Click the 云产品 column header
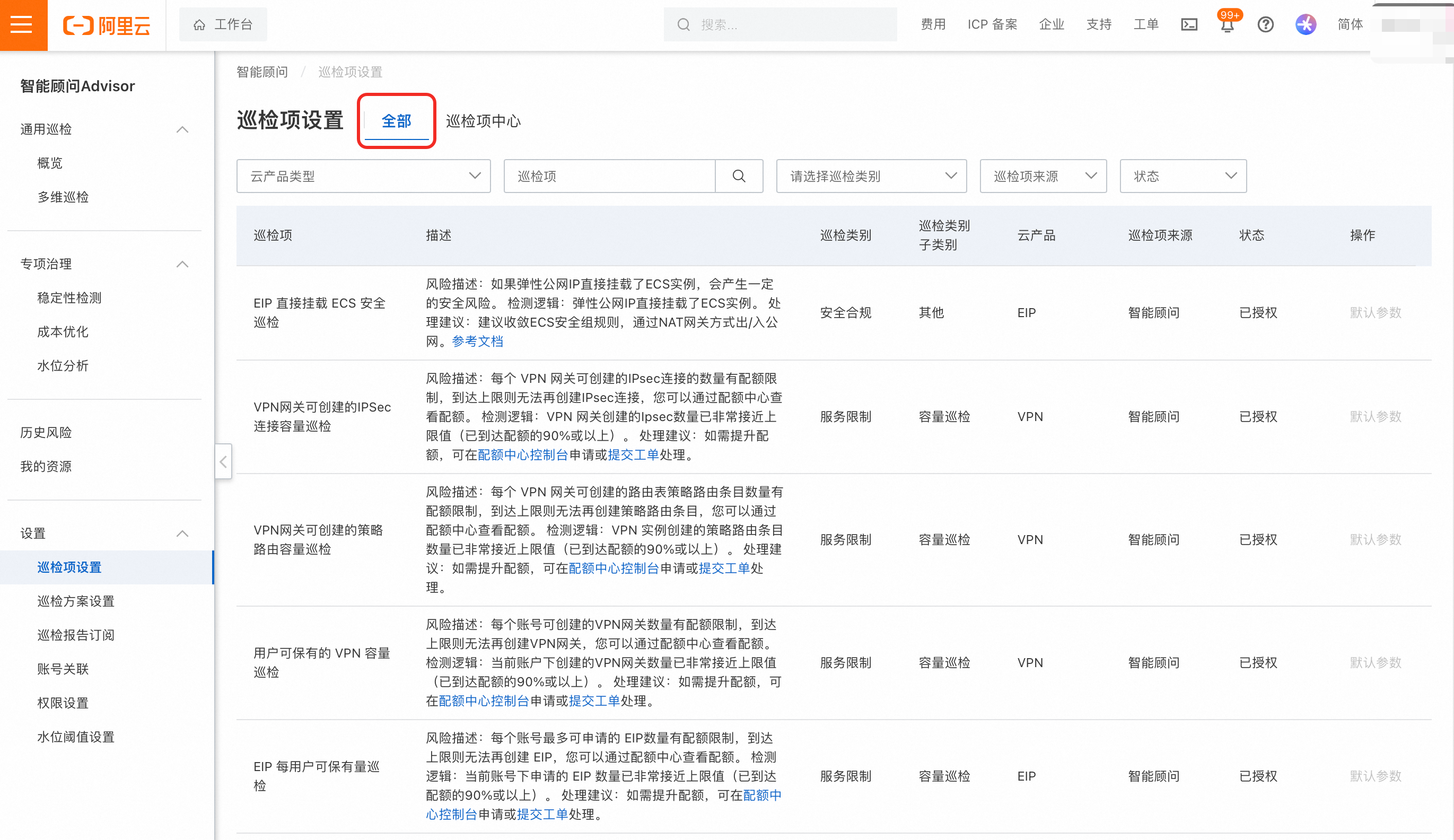Screen dimensions: 1454x840 click(x=1037, y=235)
